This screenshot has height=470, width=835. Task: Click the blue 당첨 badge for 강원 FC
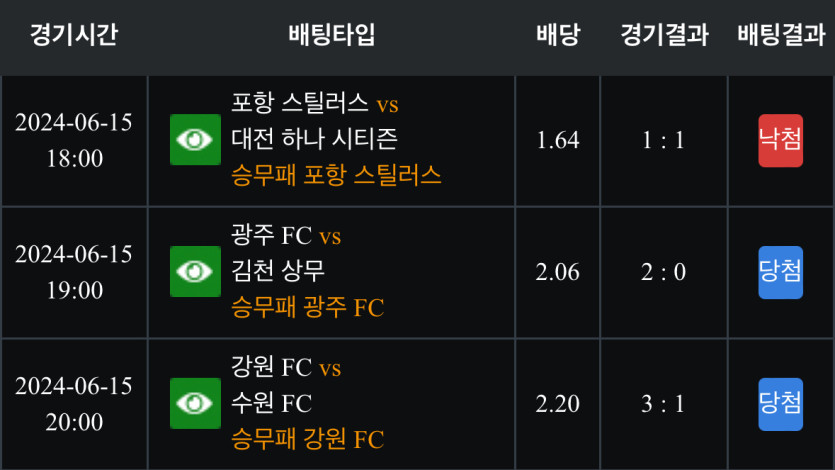tap(780, 404)
